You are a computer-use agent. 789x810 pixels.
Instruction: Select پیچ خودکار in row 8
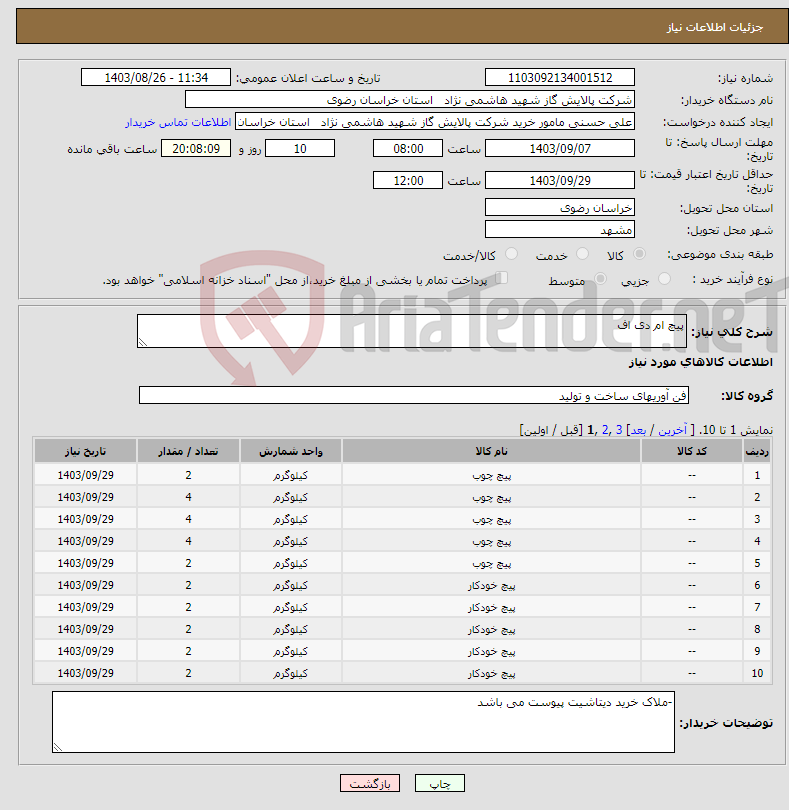(491, 629)
